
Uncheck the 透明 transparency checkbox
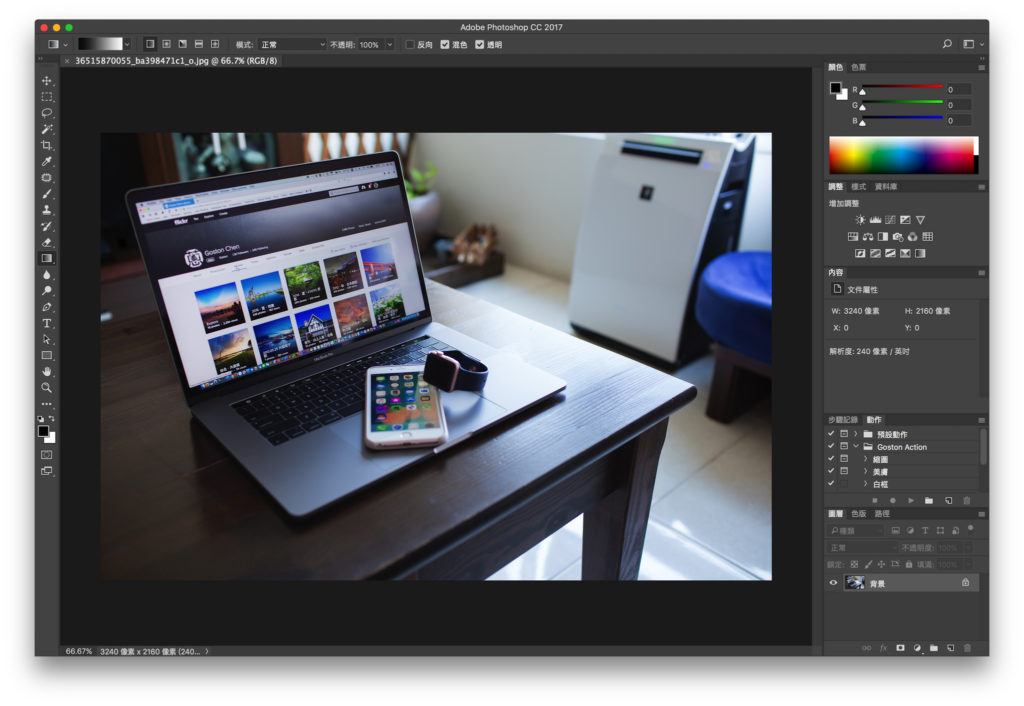click(x=479, y=44)
